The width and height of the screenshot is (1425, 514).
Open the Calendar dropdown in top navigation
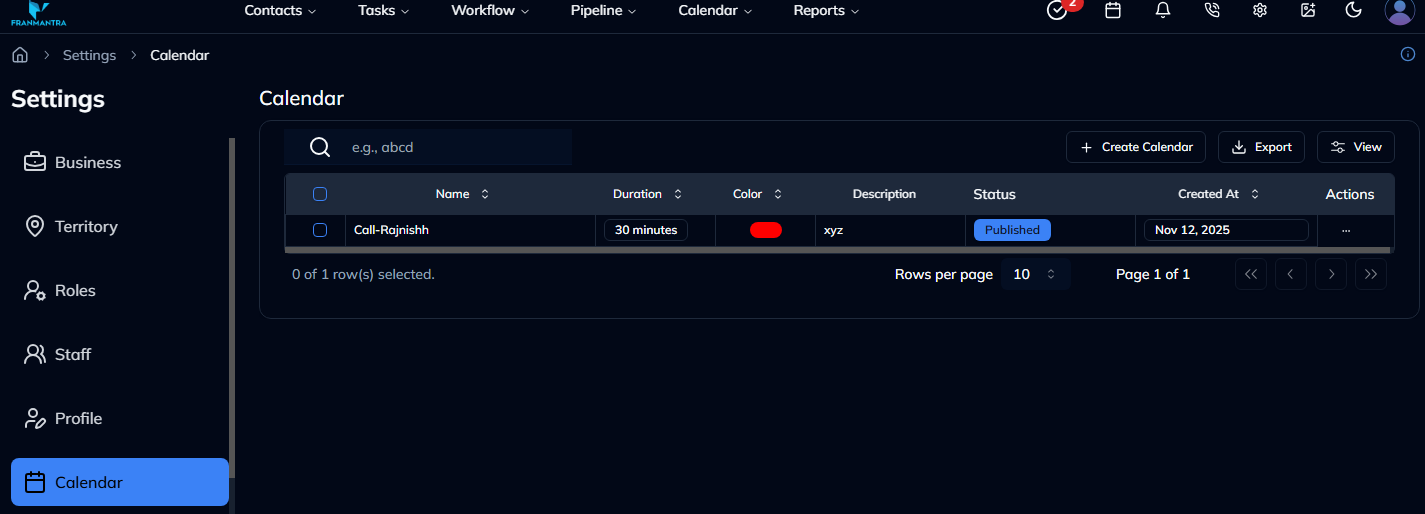click(x=715, y=10)
